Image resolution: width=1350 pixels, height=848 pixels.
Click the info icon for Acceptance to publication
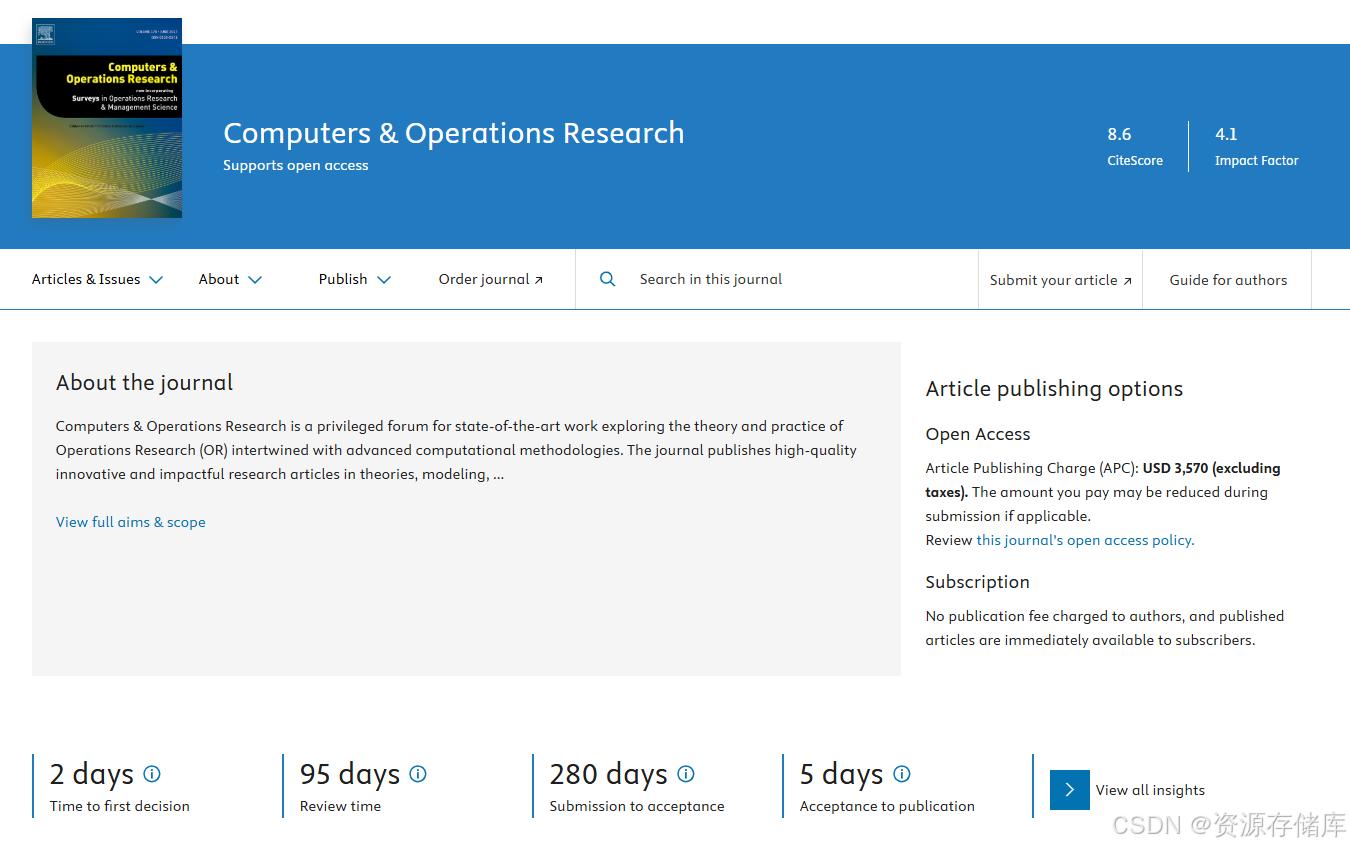902,774
